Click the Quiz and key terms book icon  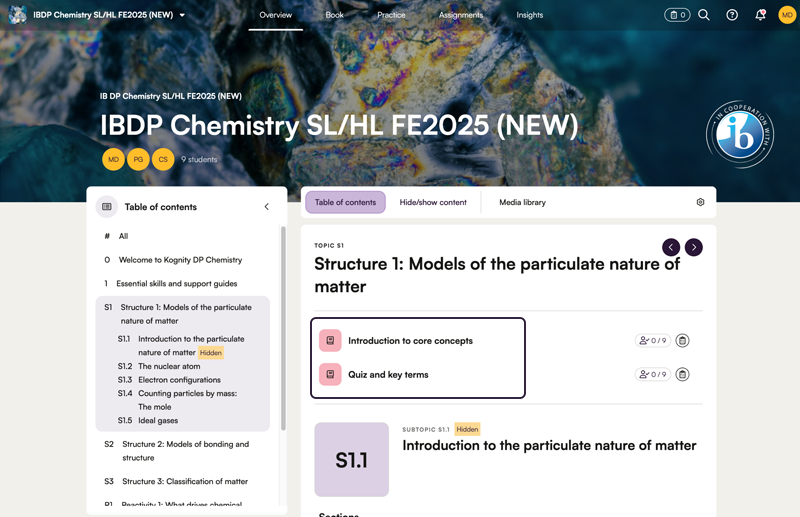(x=330, y=375)
